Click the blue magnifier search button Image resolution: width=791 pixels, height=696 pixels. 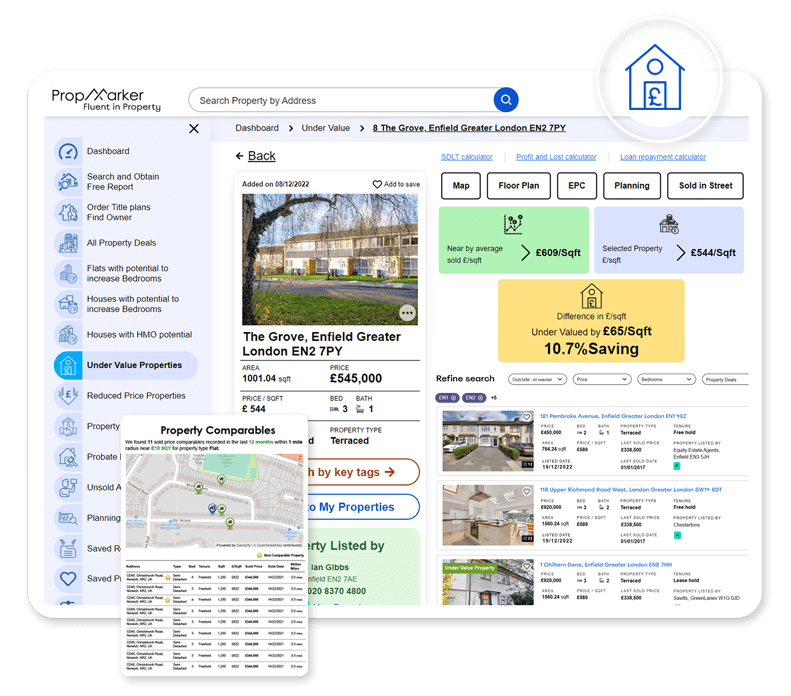point(505,100)
